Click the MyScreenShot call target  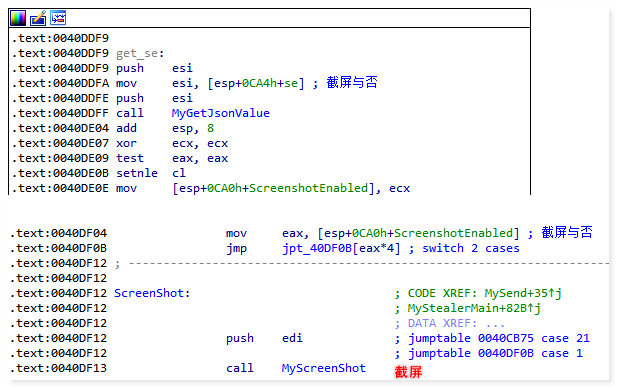(323, 368)
